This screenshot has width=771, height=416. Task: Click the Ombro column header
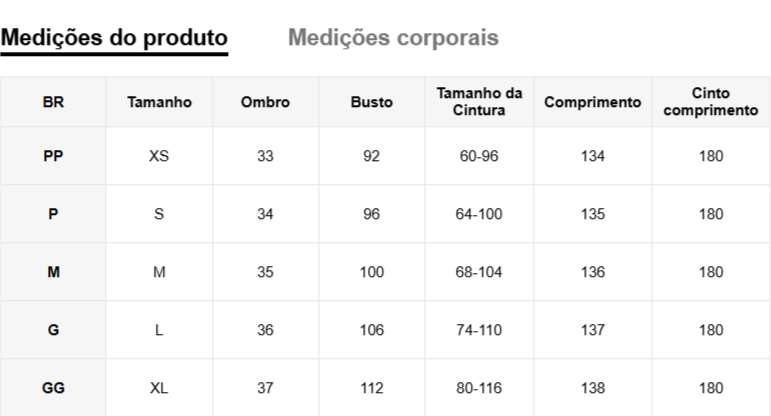(x=265, y=102)
